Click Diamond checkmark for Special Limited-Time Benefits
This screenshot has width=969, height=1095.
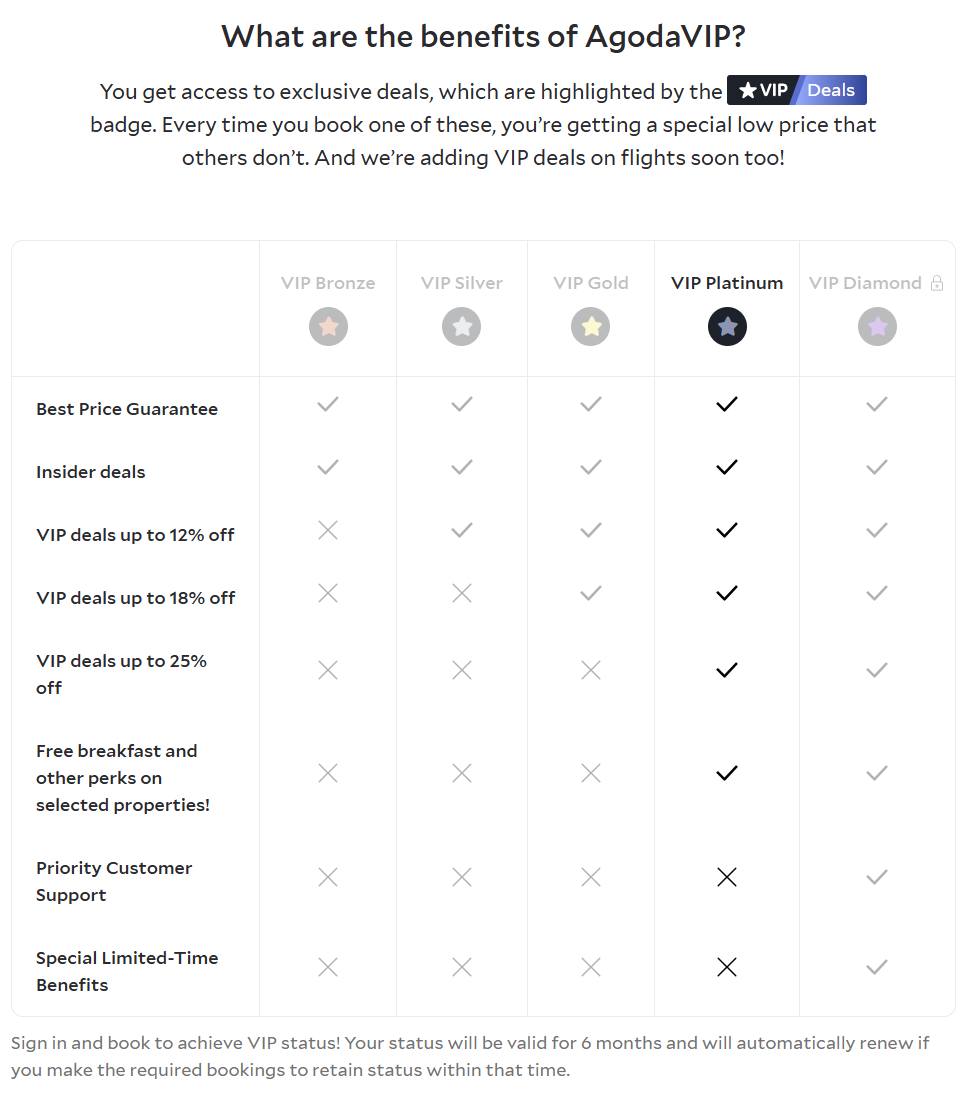pyautogui.click(x=877, y=967)
